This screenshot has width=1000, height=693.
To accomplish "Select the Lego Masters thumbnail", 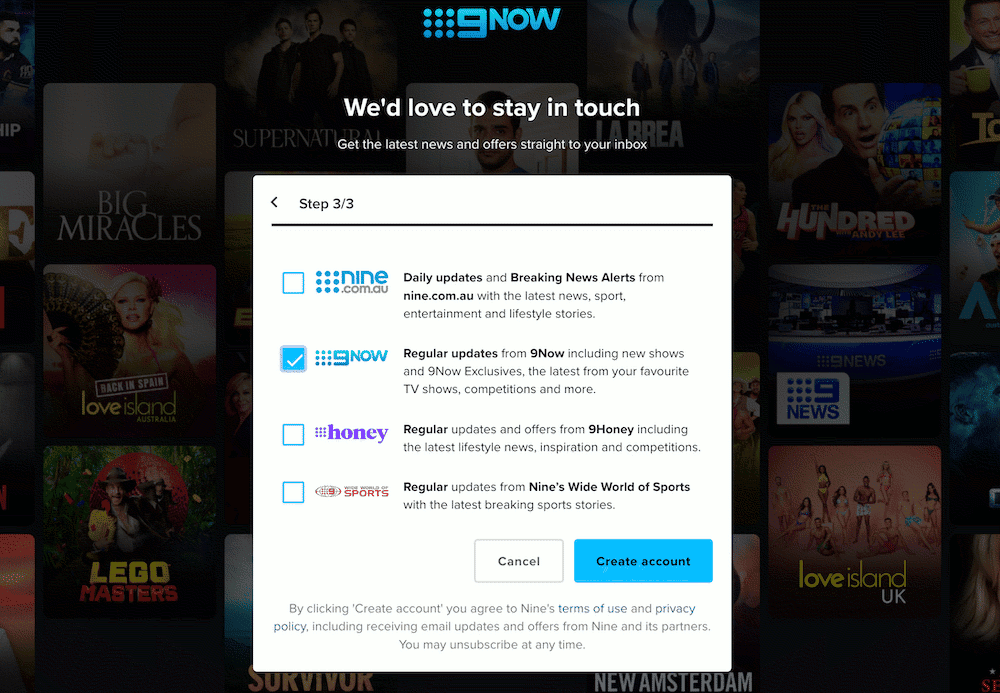I will click(x=129, y=532).
